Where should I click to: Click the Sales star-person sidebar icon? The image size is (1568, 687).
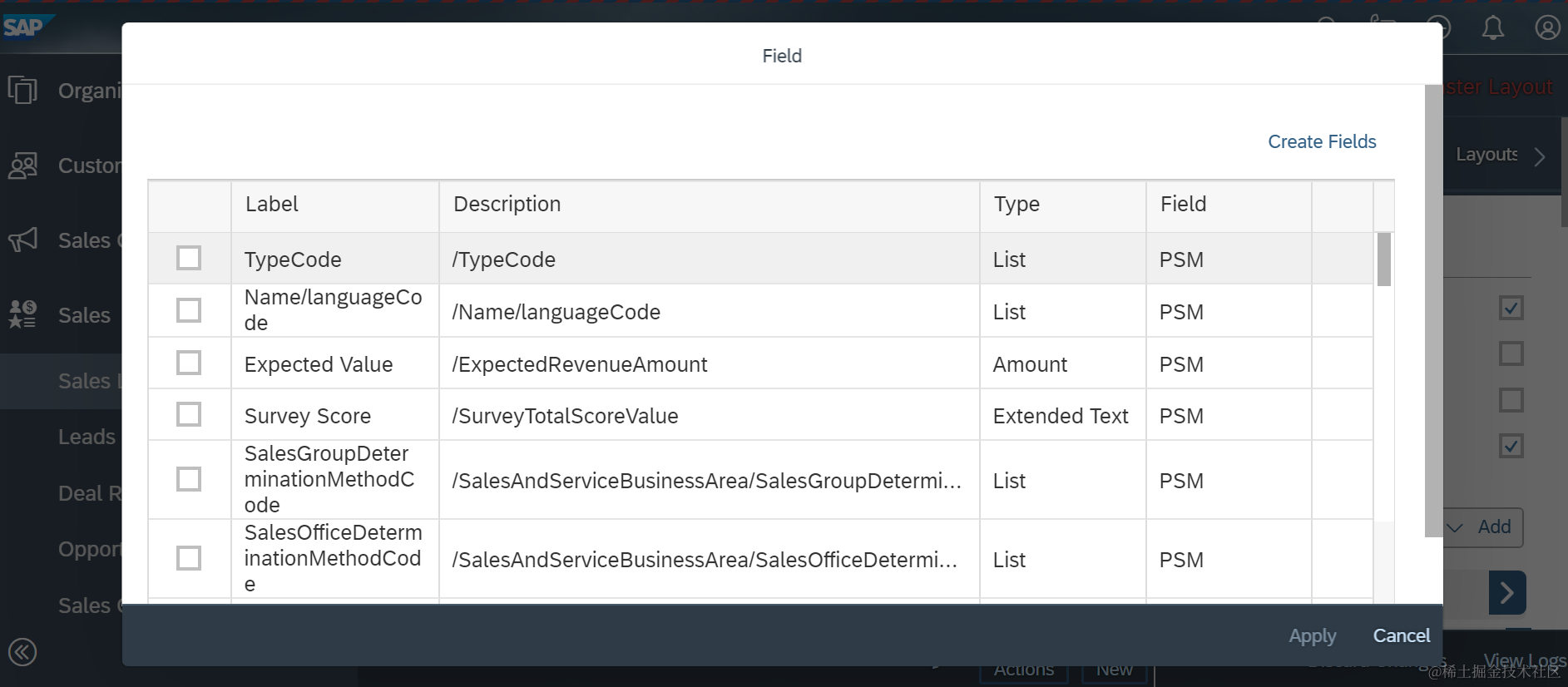coord(22,314)
